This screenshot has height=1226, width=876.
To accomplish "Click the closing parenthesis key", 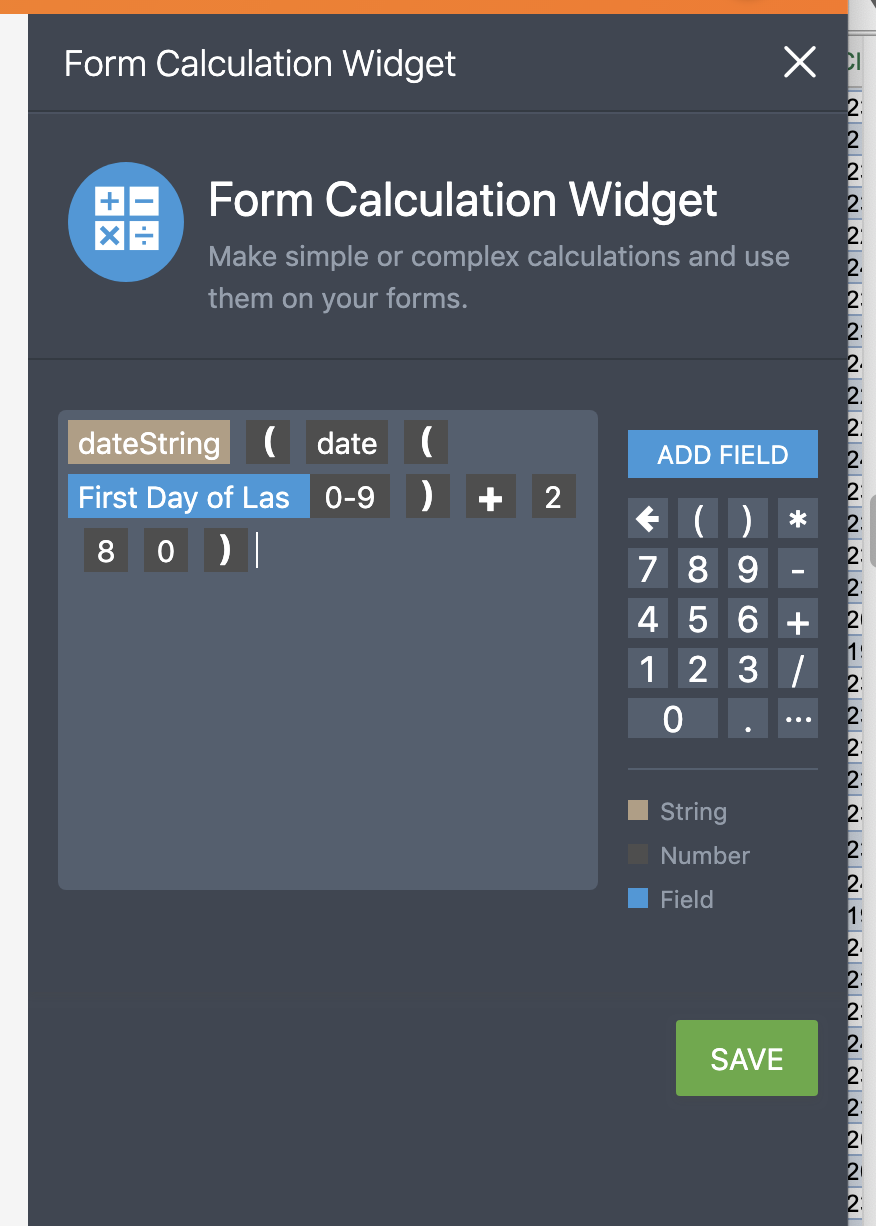I will click(747, 518).
